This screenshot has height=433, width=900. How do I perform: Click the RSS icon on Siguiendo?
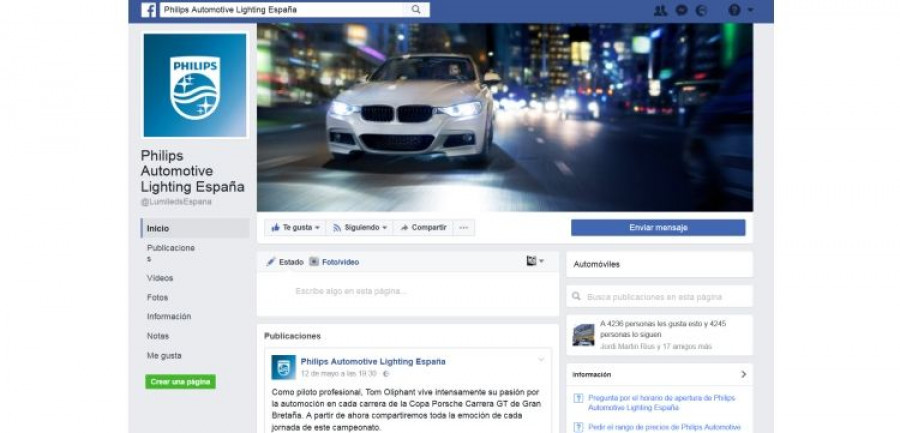(338, 228)
